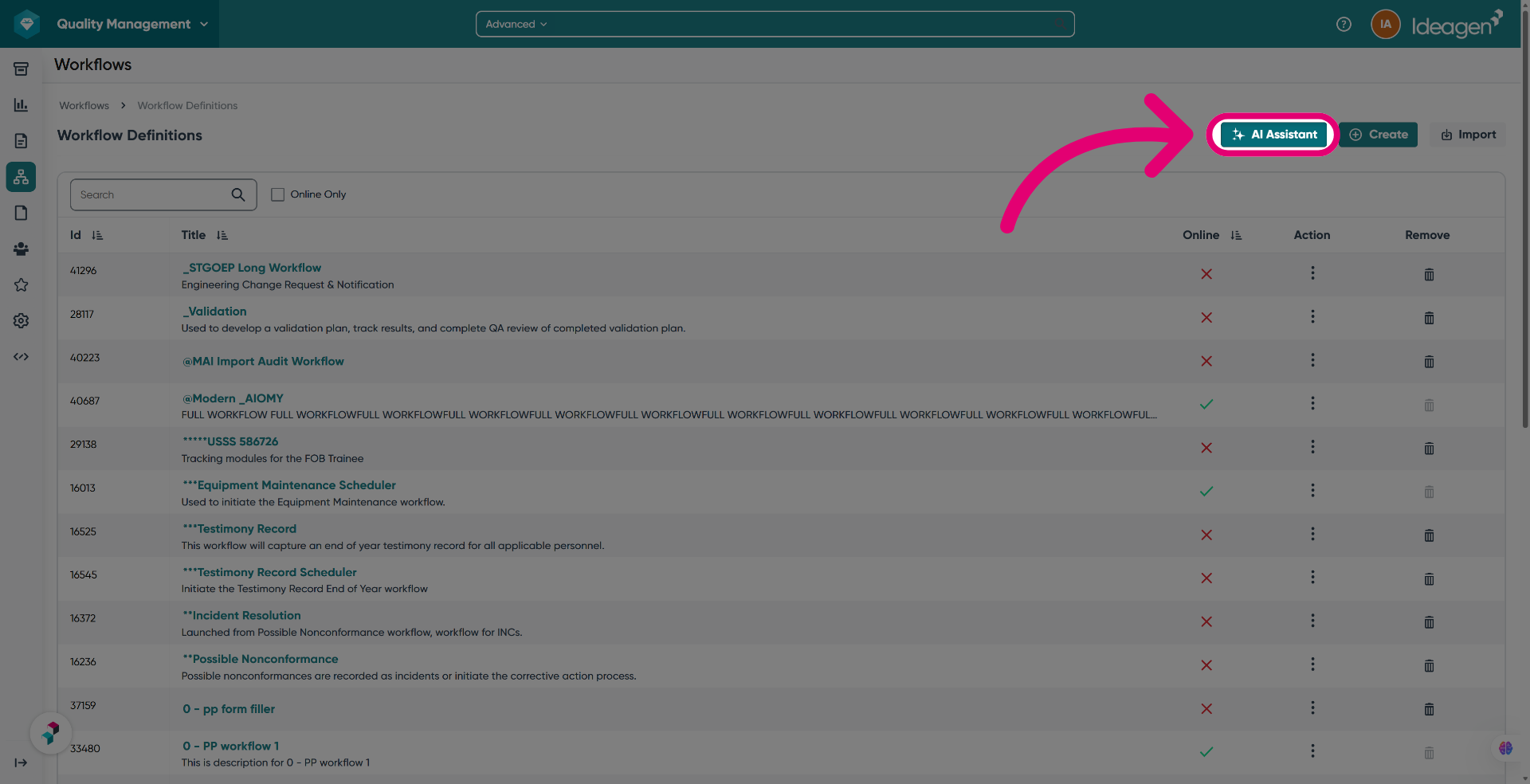Open action menu for *****USSS 586726

point(1312,447)
